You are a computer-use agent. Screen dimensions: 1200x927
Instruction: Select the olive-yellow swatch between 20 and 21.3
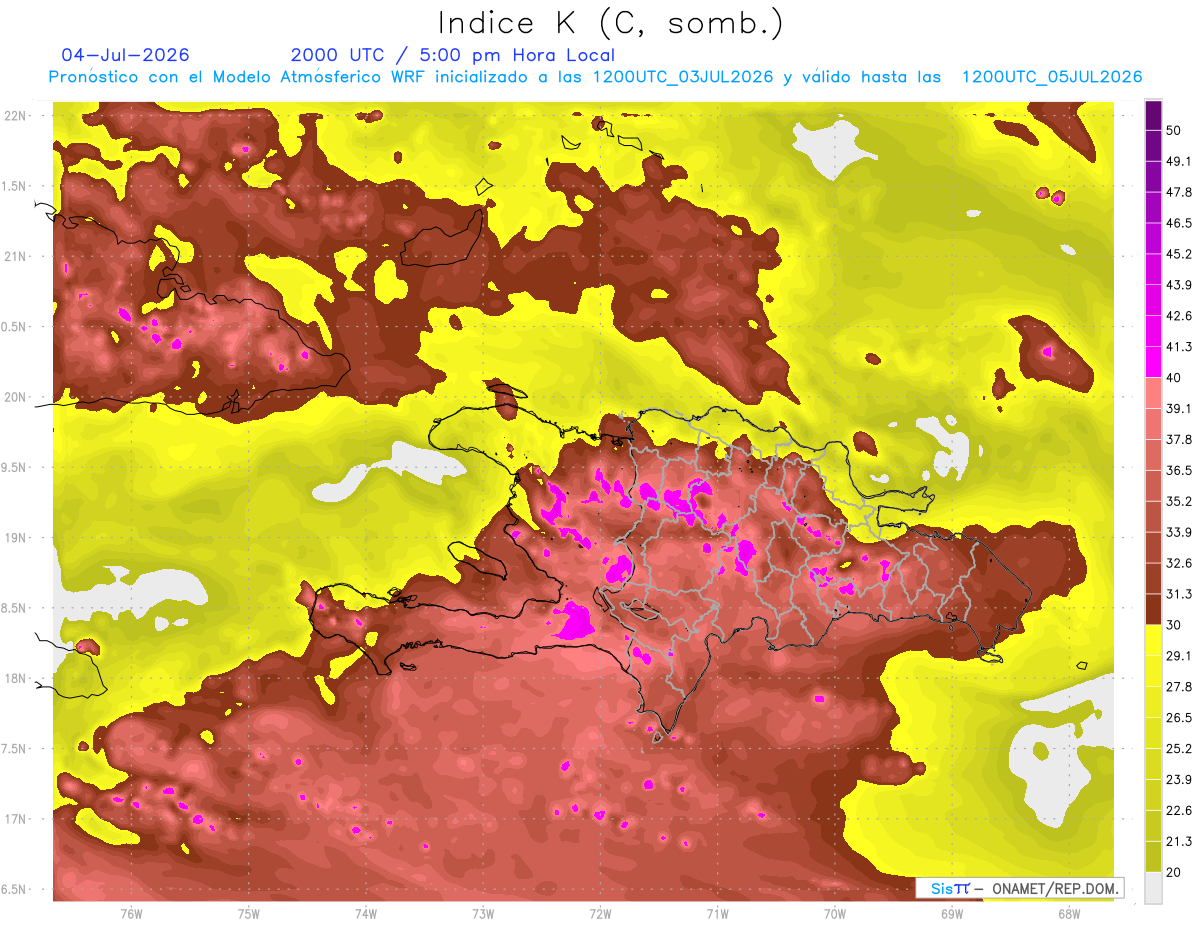[x=1153, y=856]
